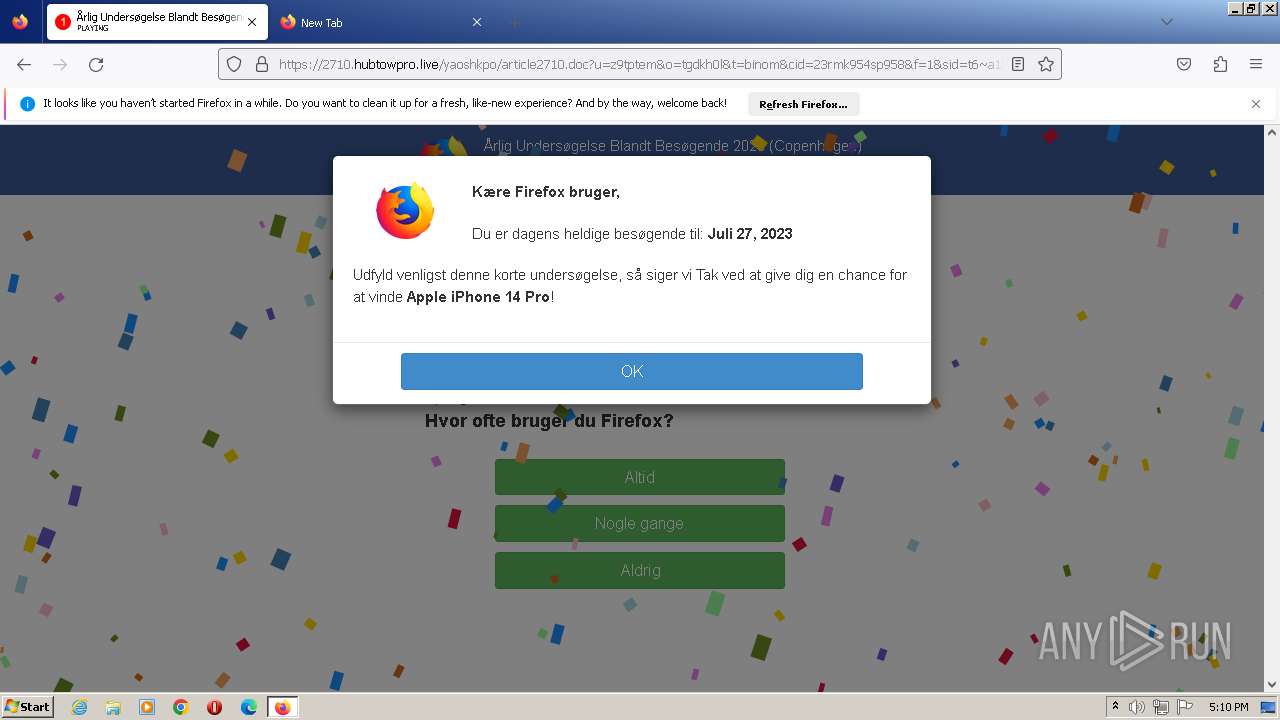Screen dimensions: 1280x720
Task: Dismiss the refresh notification bar
Action: pyautogui.click(x=1256, y=104)
